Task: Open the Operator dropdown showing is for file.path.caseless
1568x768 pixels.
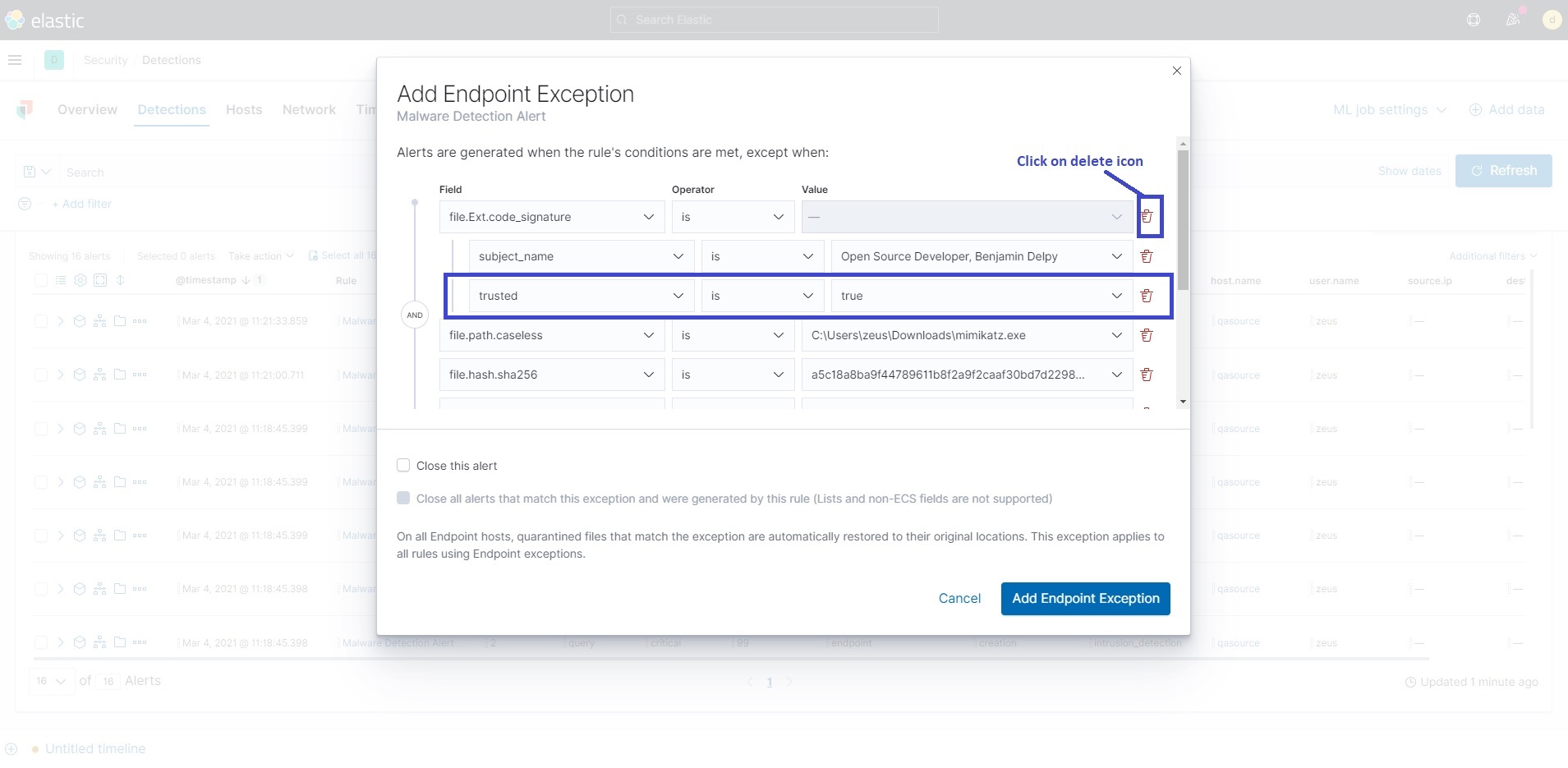Action: tap(732, 335)
